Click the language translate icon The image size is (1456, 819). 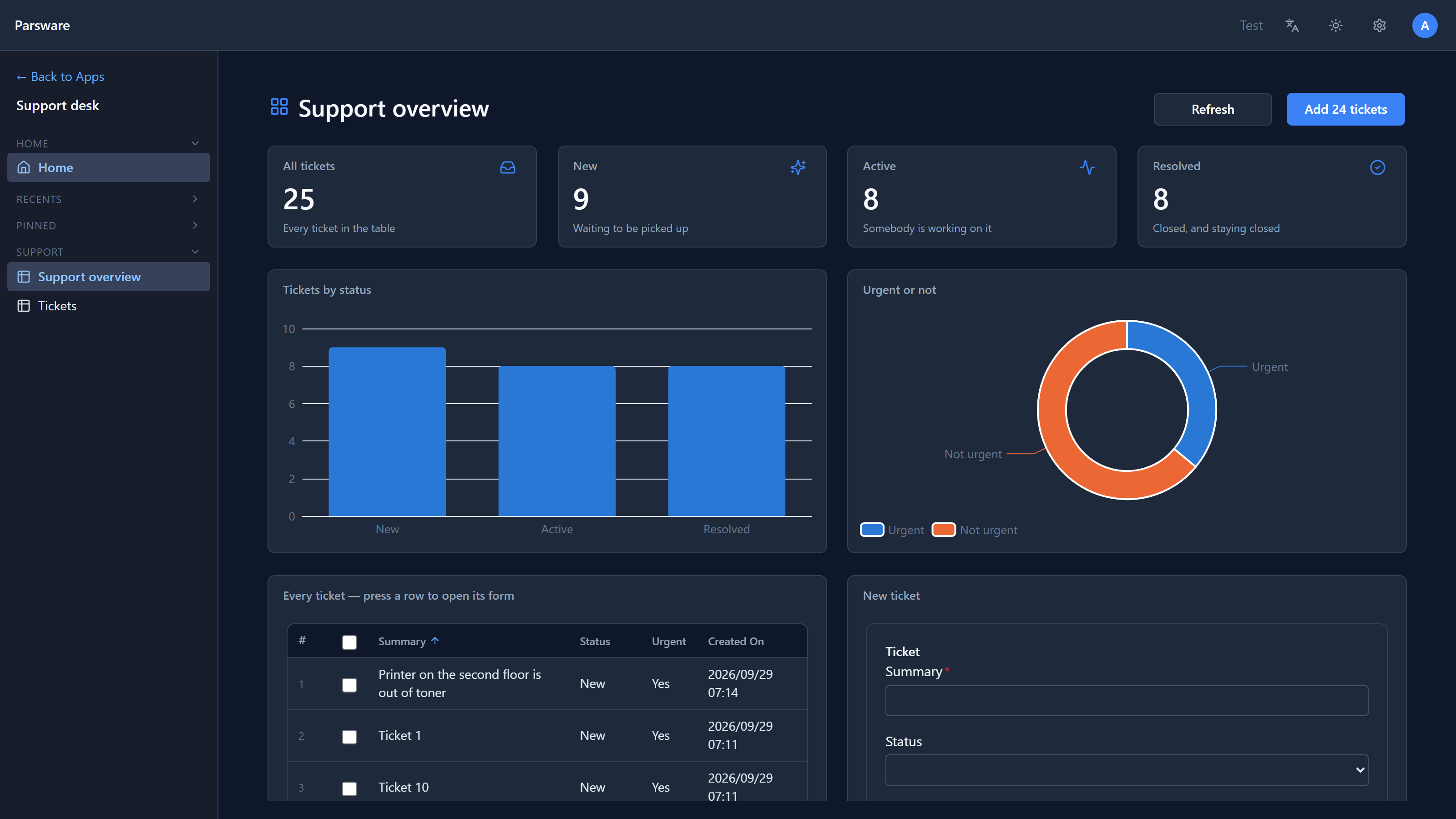point(1292,25)
